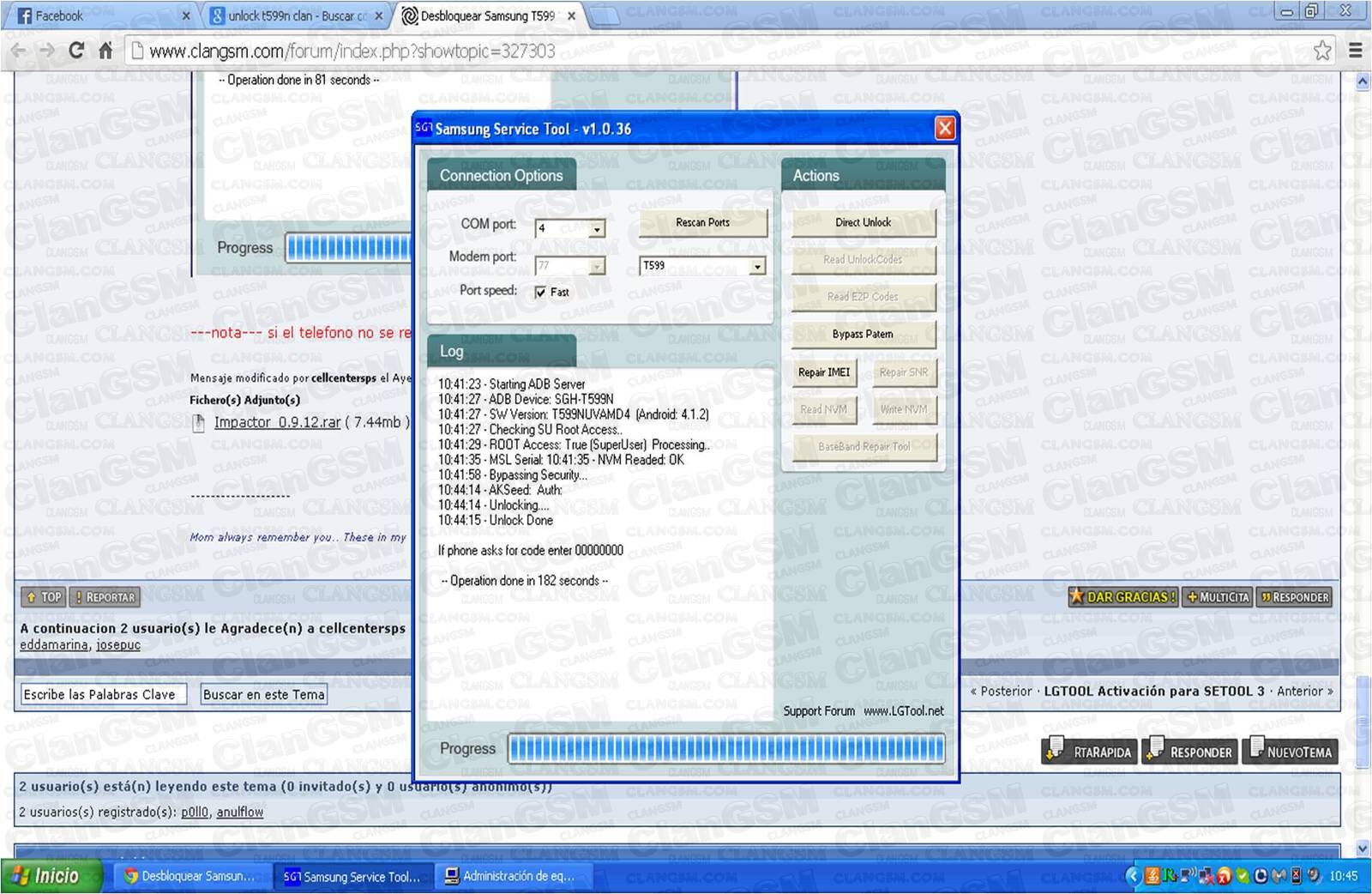Click the Malwarebytes tray icon

click(1279, 876)
